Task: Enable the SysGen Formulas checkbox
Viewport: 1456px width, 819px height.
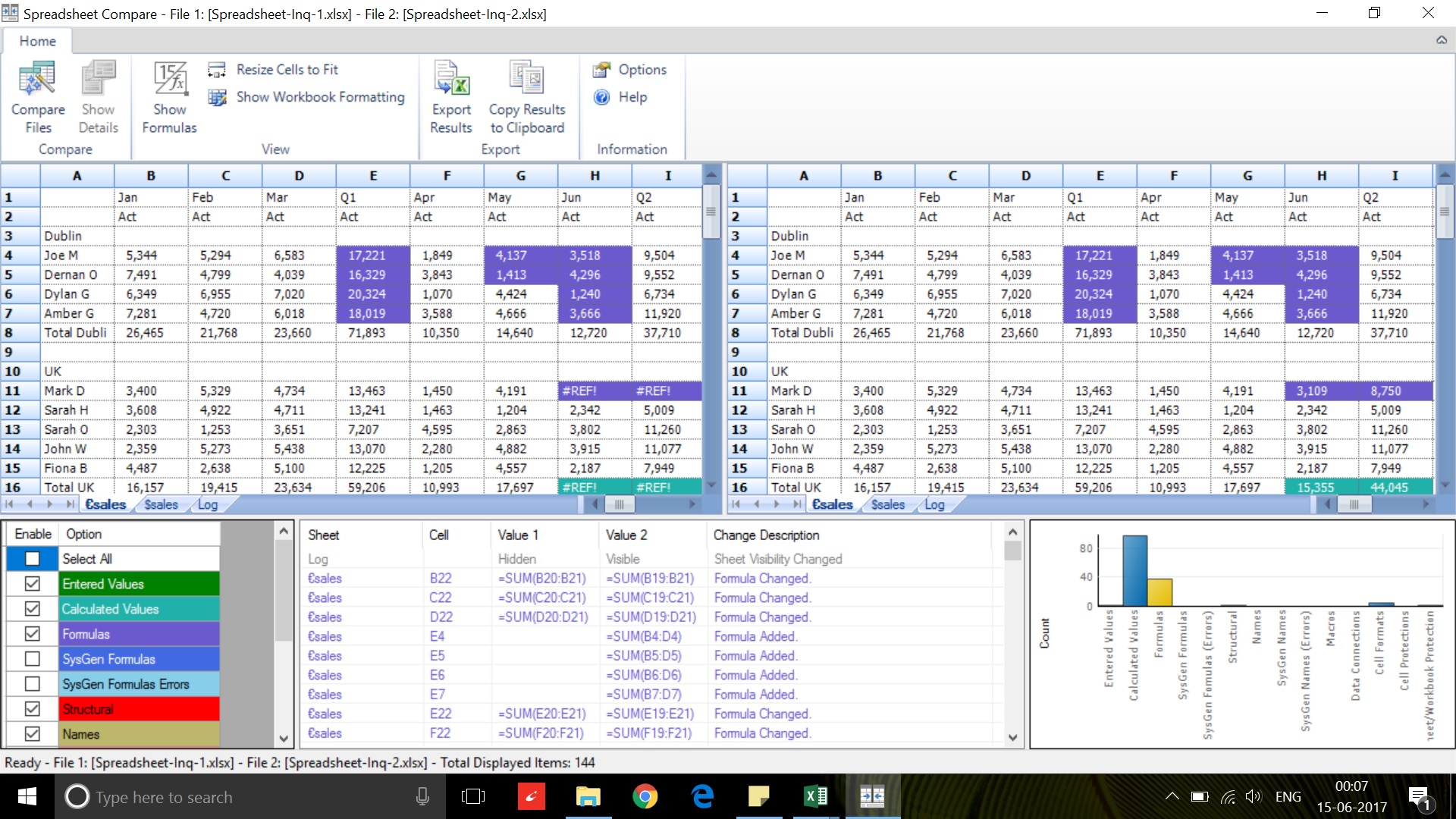Action: coord(33,659)
